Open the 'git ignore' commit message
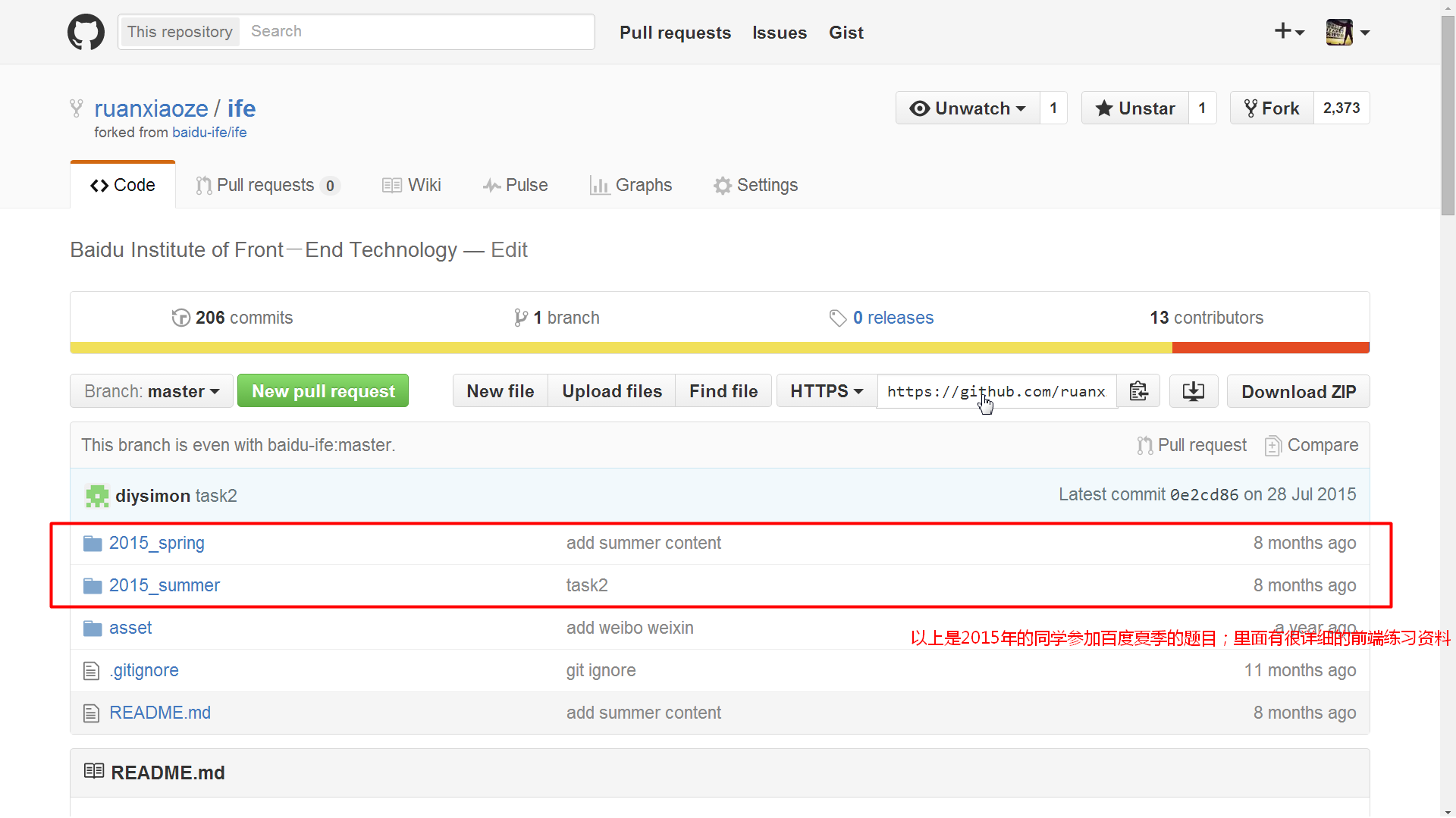The image size is (1456, 818). pyautogui.click(x=601, y=671)
